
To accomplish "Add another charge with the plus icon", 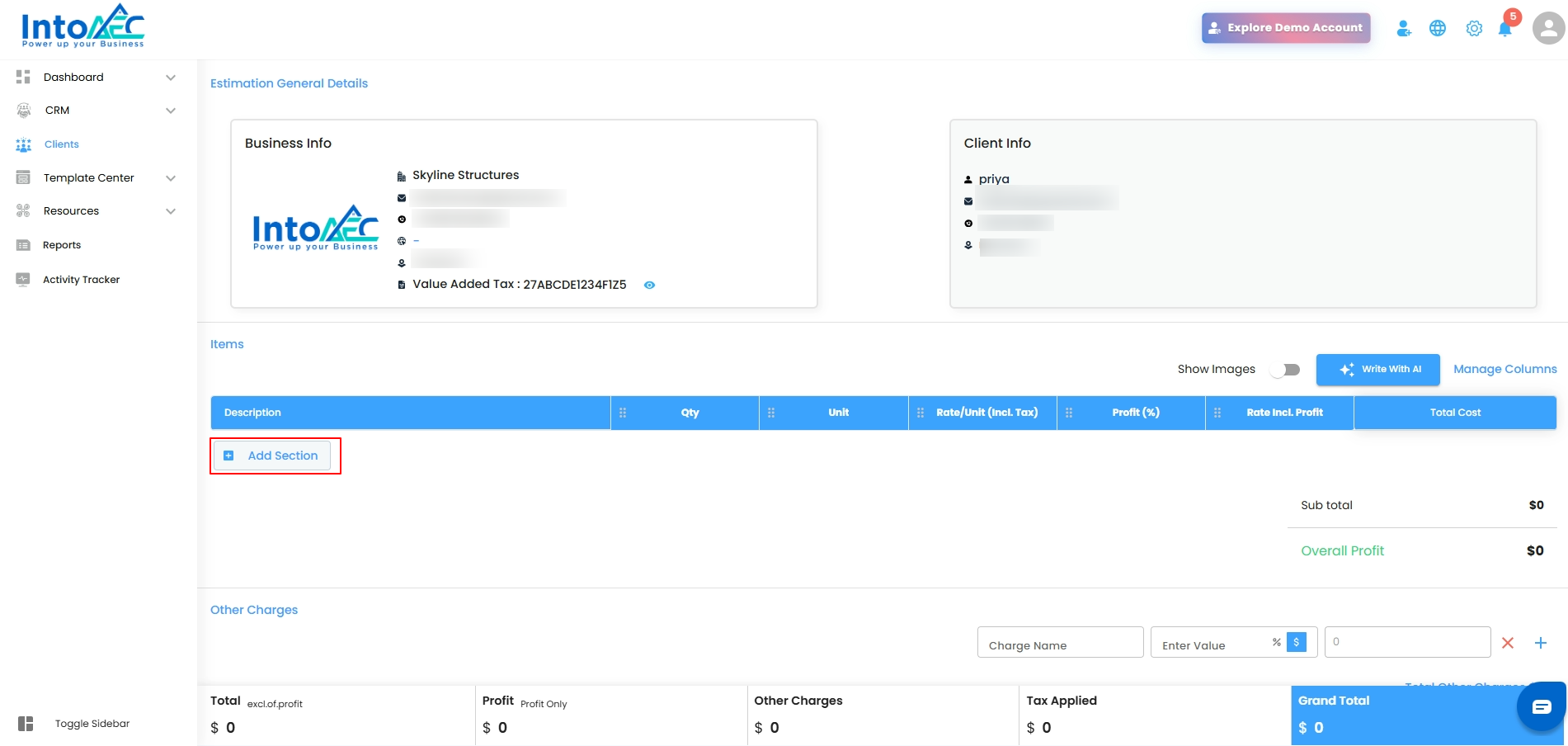I will pyautogui.click(x=1540, y=643).
